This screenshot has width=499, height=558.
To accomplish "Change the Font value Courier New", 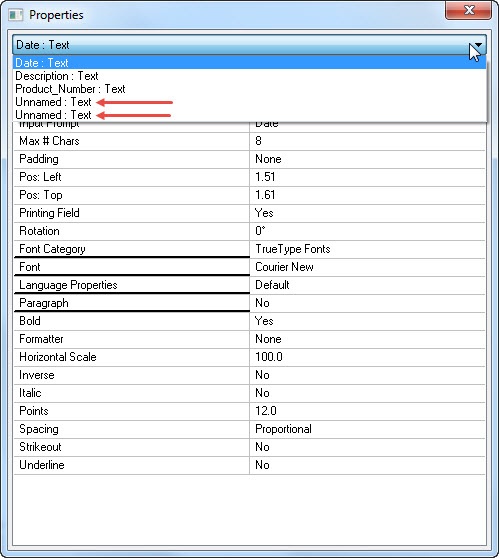I will tap(367, 267).
